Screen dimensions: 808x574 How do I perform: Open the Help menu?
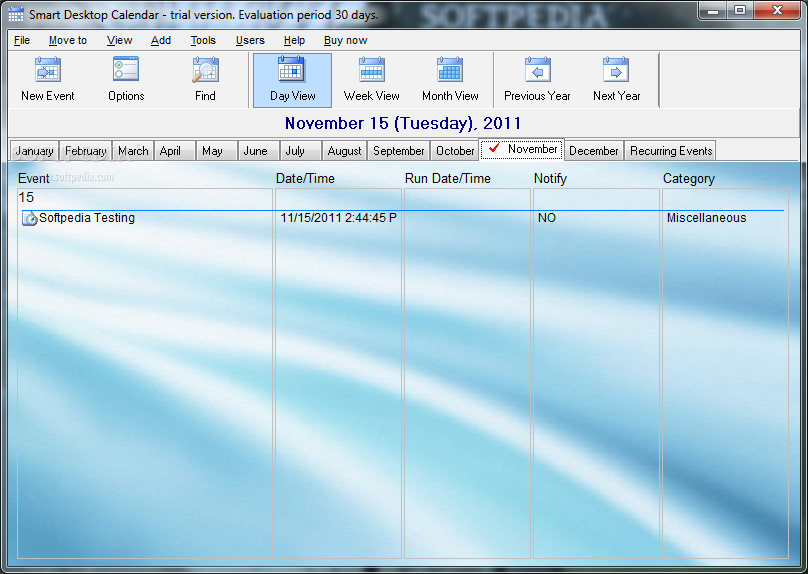click(294, 40)
